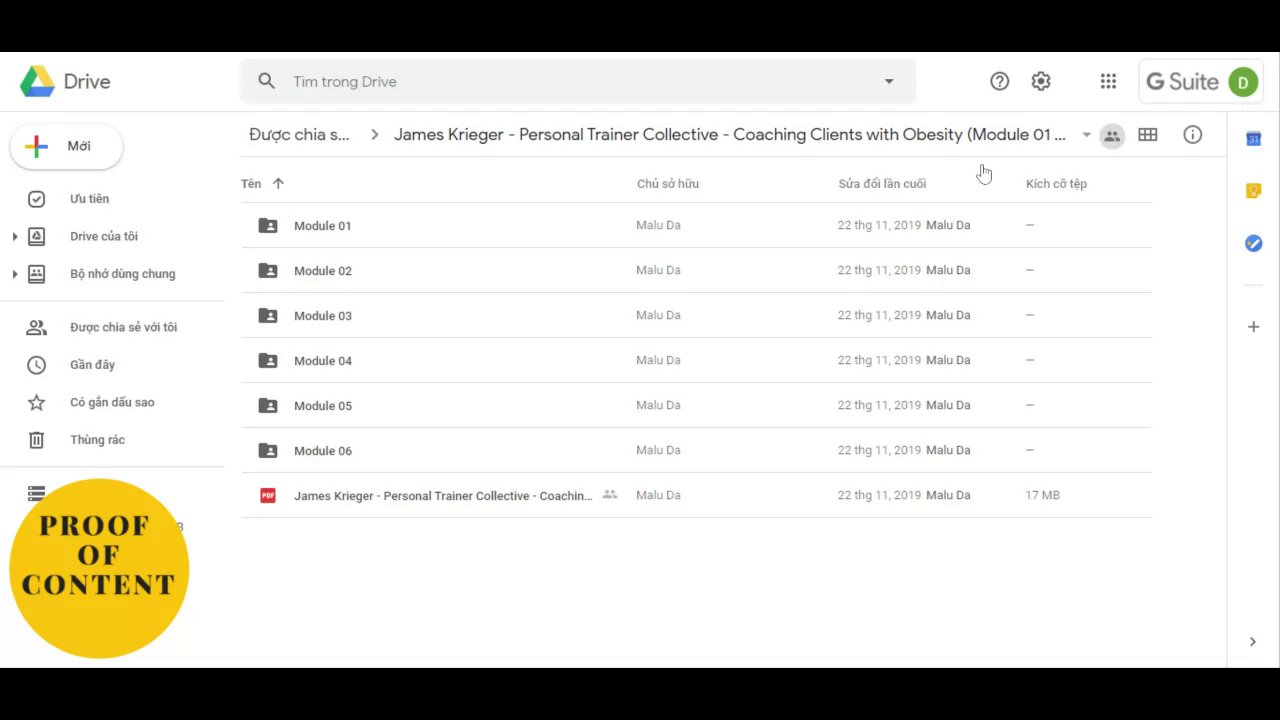1280x720 pixels.
Task: Click the shared people icon in header
Action: (1112, 136)
